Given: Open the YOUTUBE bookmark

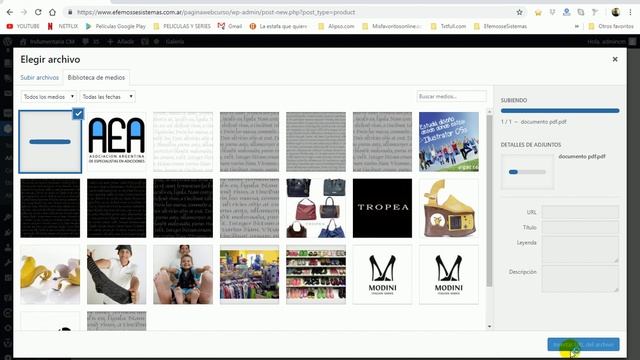Looking at the screenshot, I should [x=23, y=26].
